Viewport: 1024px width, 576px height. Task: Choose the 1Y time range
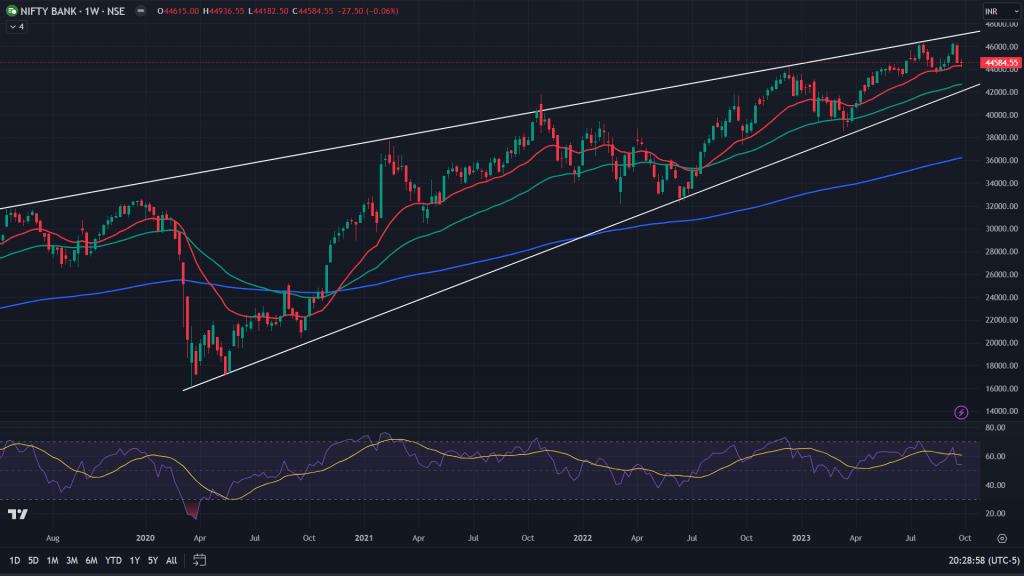134,560
